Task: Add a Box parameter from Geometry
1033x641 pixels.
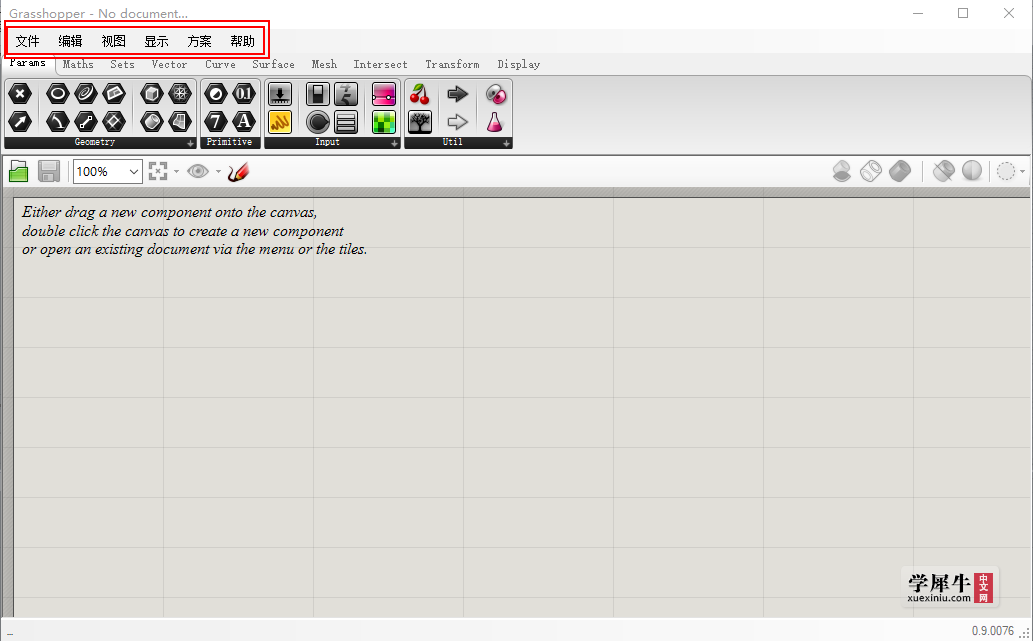Action: tap(152, 94)
